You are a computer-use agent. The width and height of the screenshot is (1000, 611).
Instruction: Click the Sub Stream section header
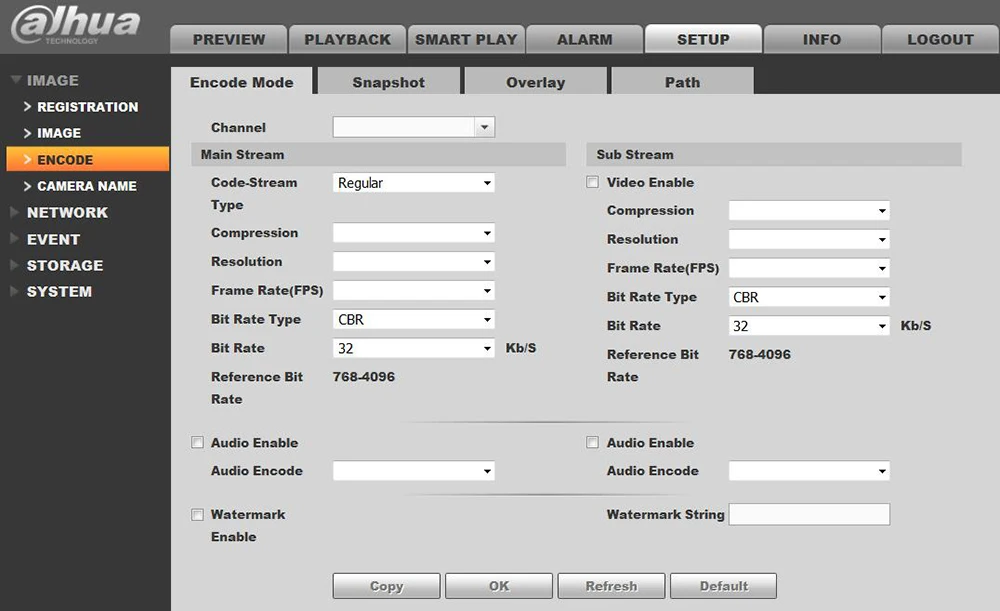774,154
